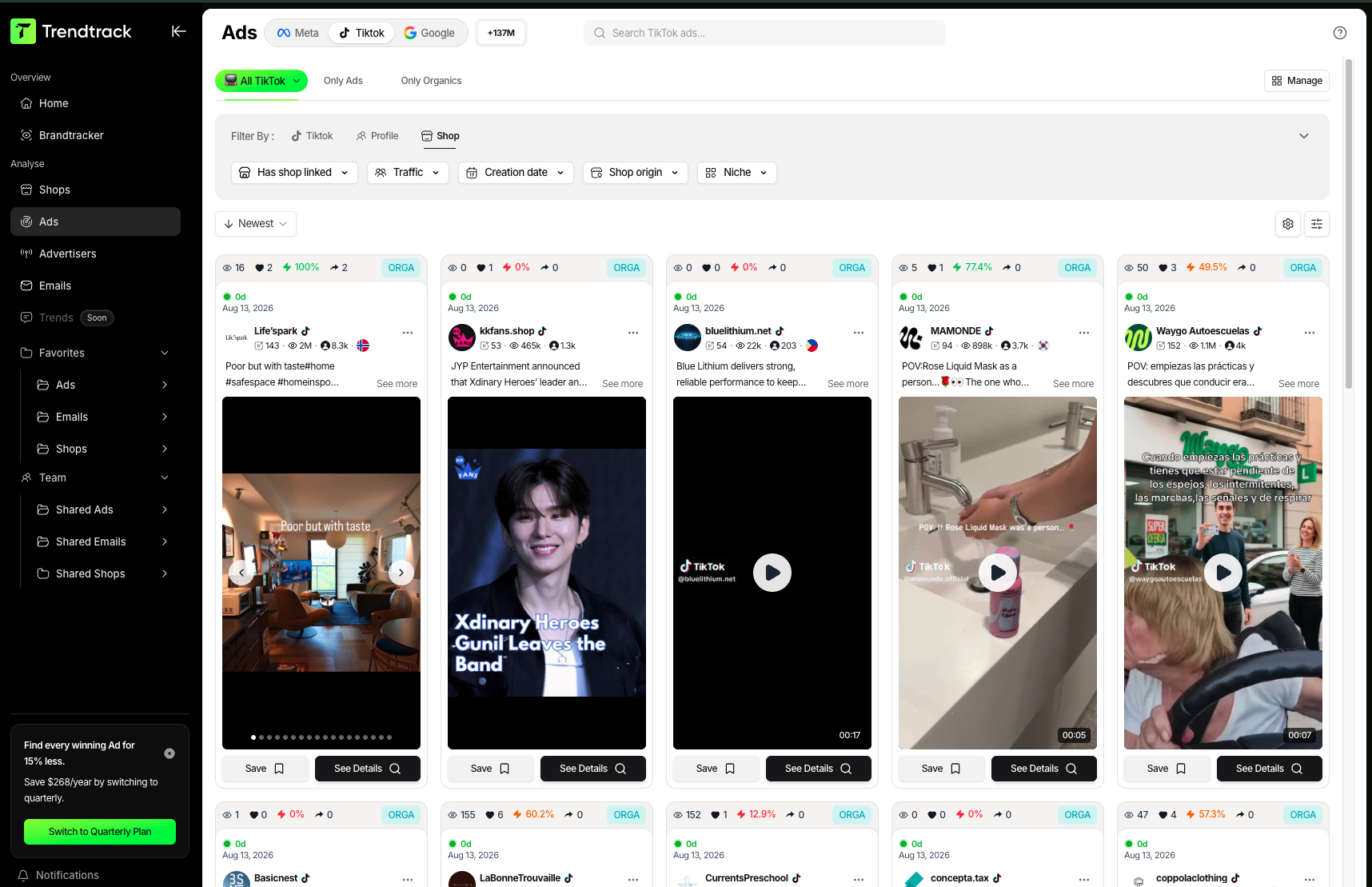This screenshot has height=887, width=1372.
Task: Click the page vertical scrollbar
Action: (1349, 224)
